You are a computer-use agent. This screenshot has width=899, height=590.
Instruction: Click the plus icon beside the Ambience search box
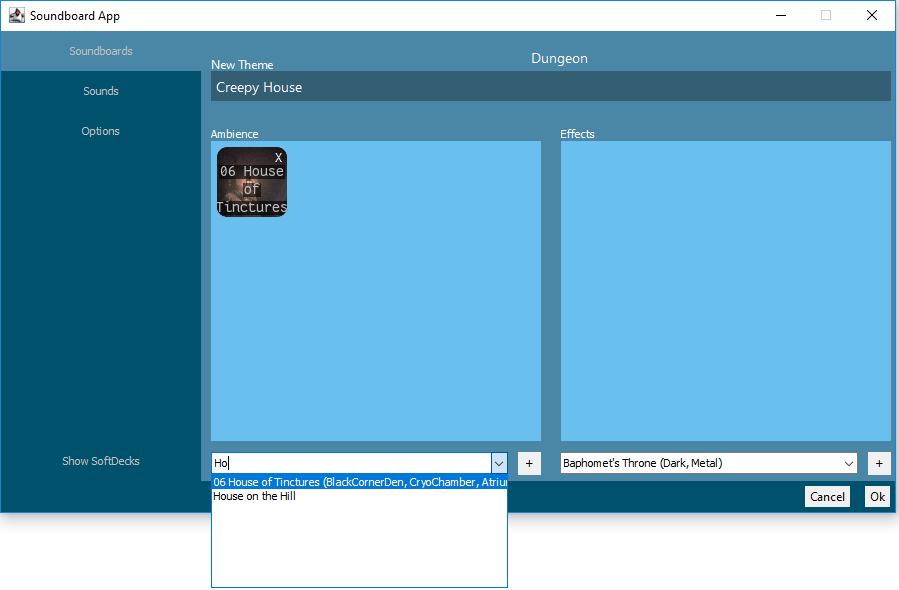(x=528, y=463)
